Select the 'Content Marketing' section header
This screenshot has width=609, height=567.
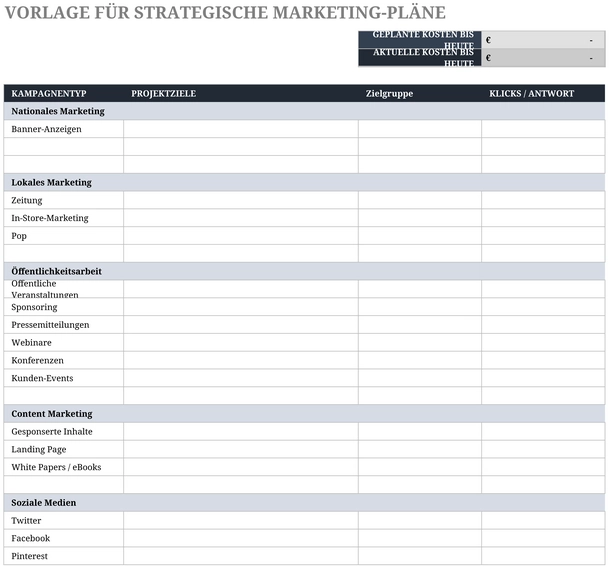coord(304,414)
